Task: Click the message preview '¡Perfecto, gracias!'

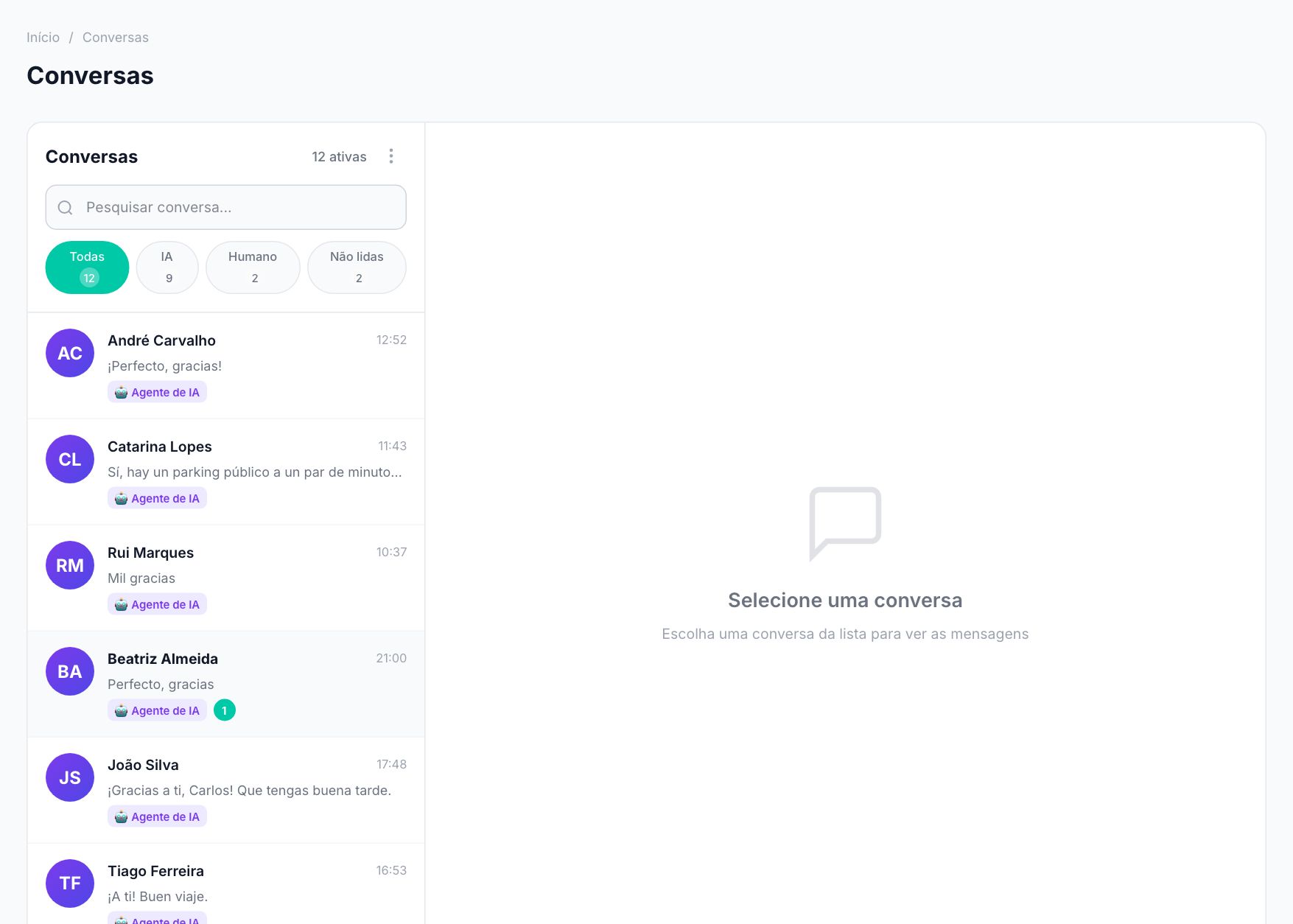Action: [164, 366]
